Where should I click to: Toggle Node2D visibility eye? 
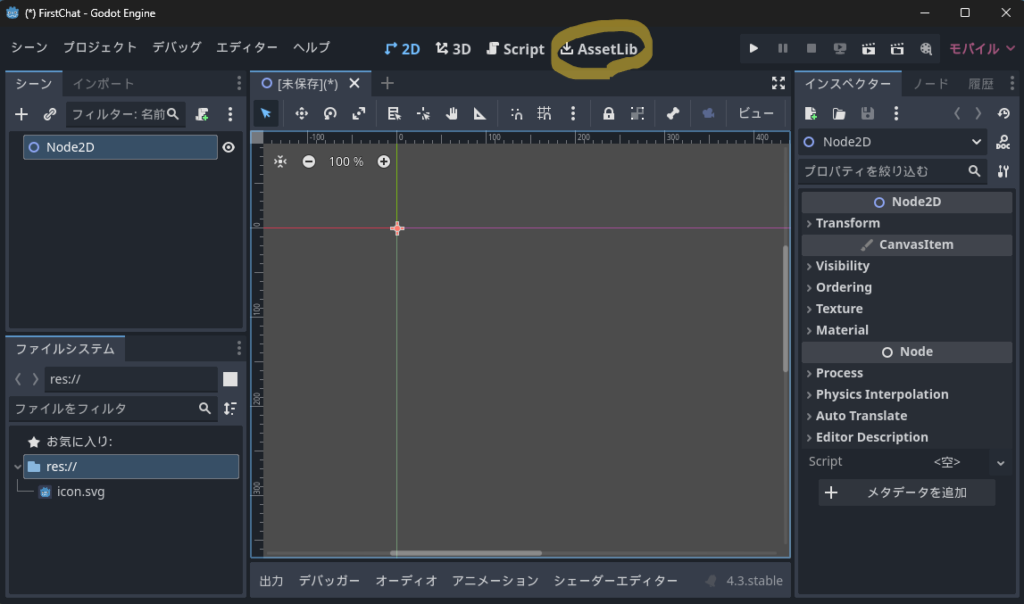(x=229, y=148)
